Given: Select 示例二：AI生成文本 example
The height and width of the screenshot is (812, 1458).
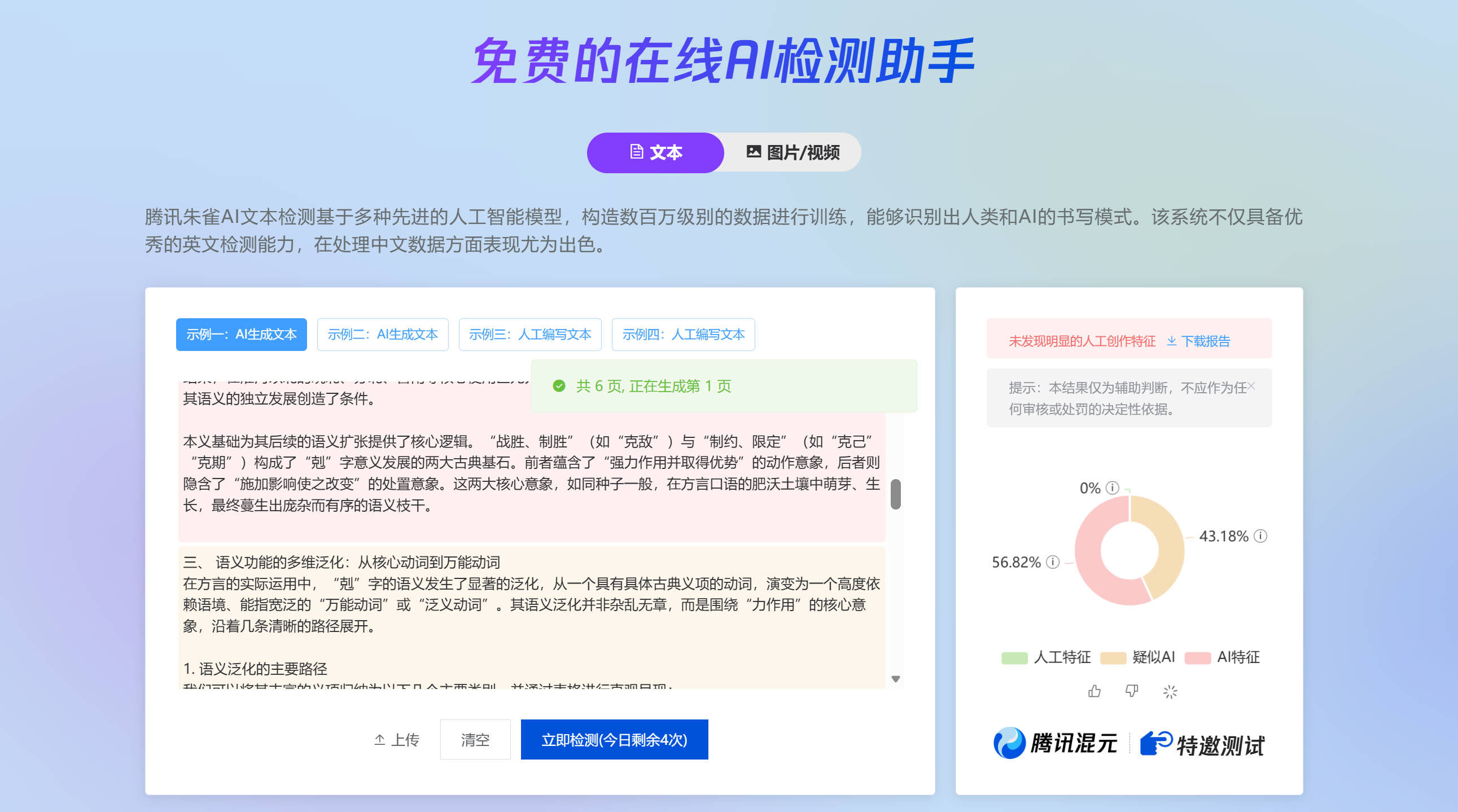Looking at the screenshot, I should pos(383,335).
